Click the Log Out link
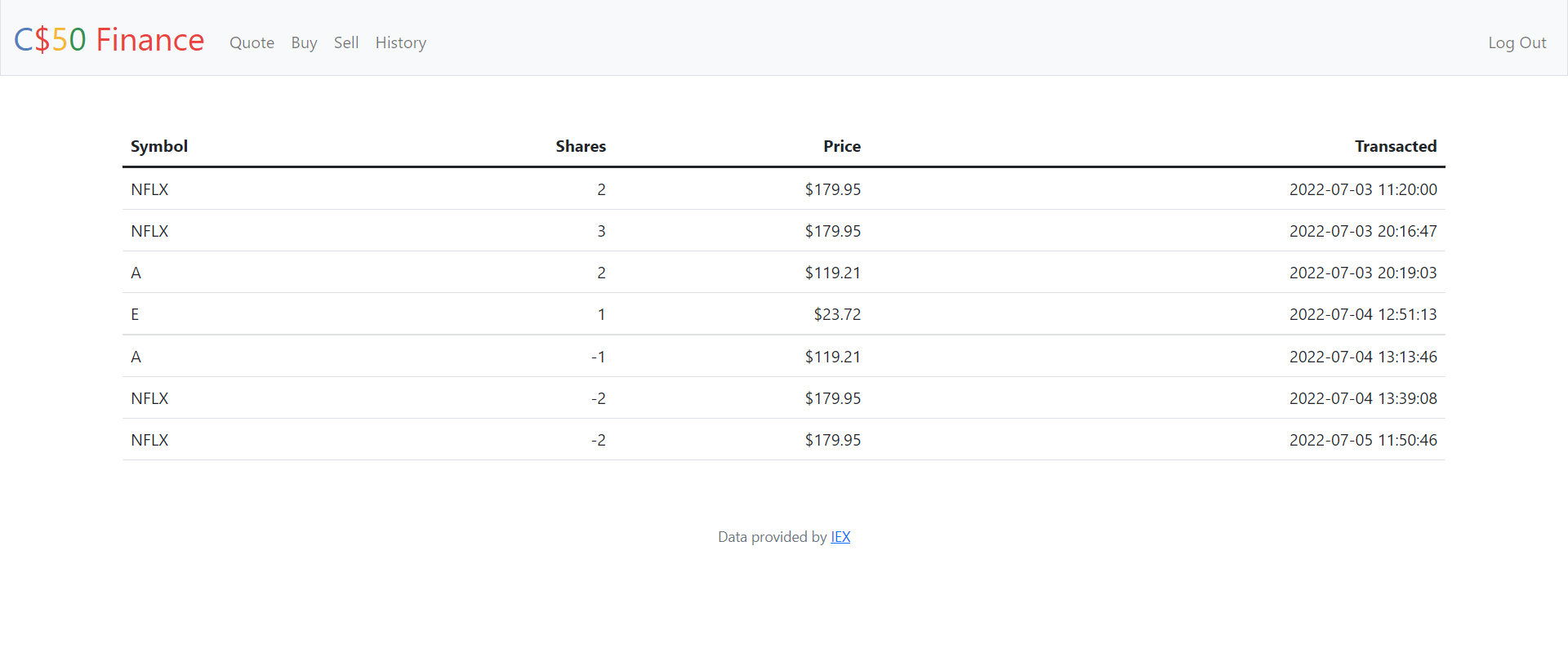 tap(1517, 42)
